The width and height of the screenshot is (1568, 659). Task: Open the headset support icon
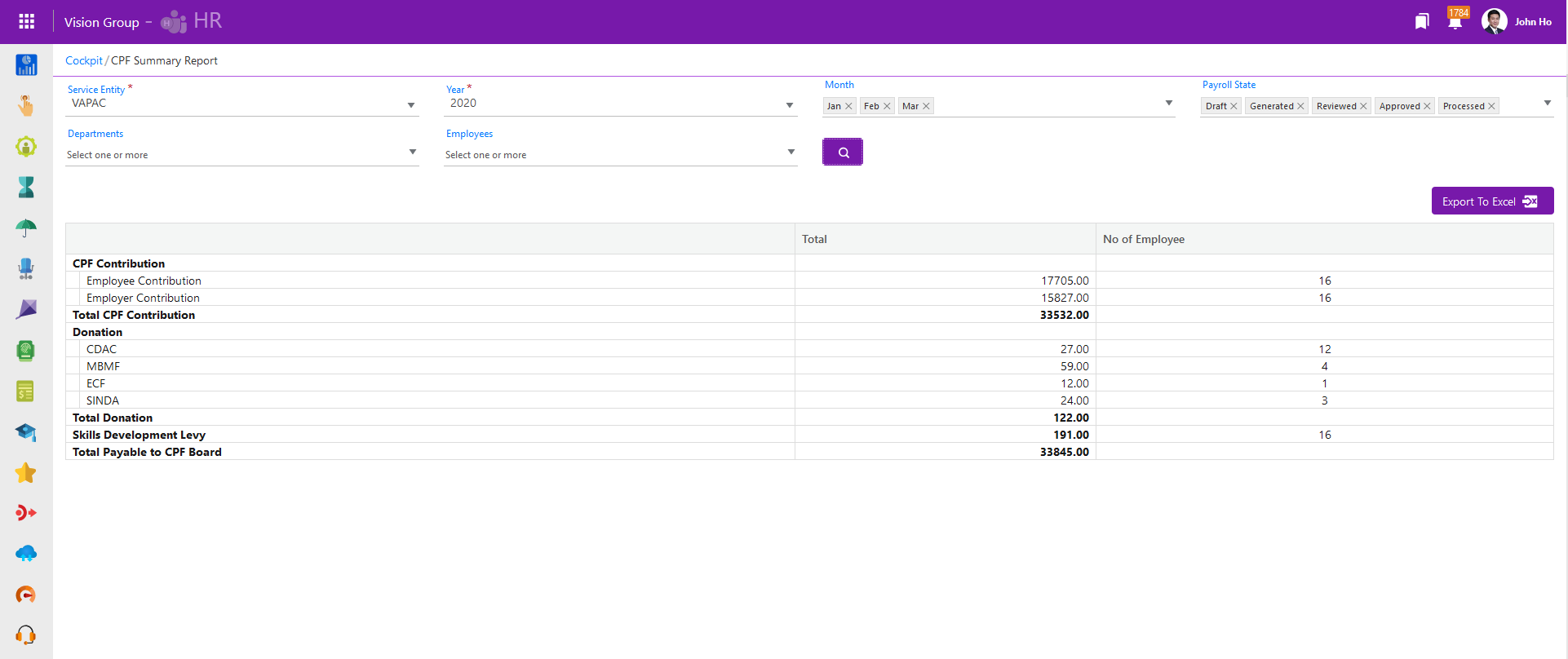[26, 635]
